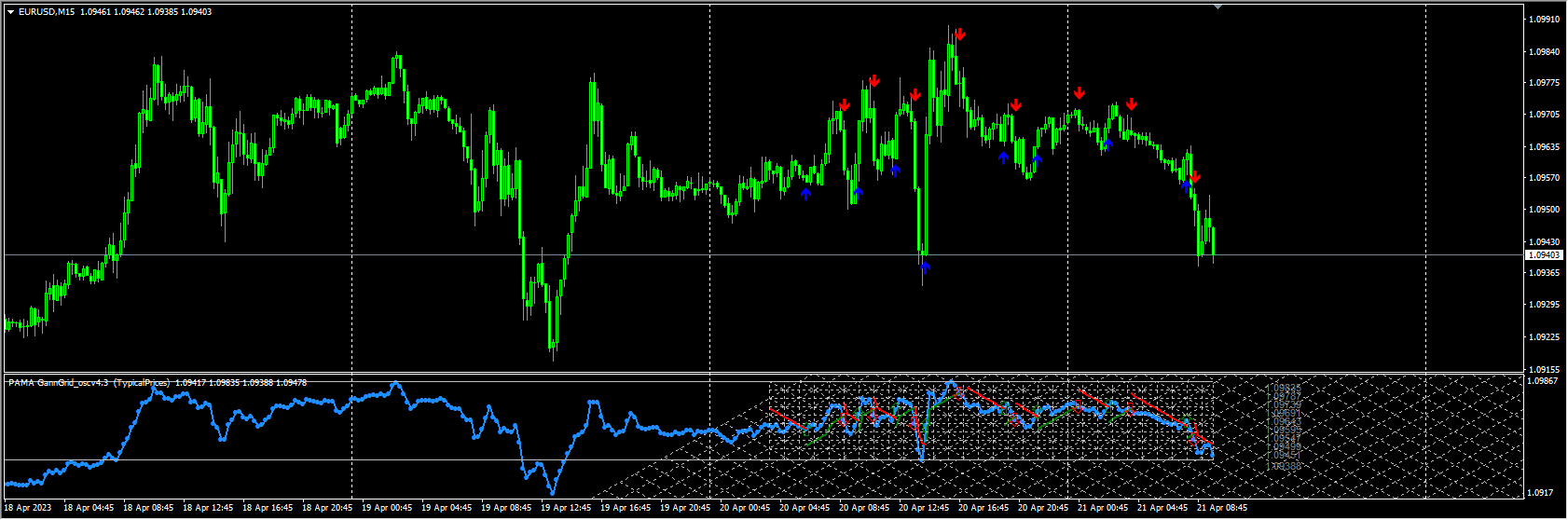Click the rightmost red down arrow signal
The width and height of the screenshot is (1568, 520).
[x=1195, y=177]
